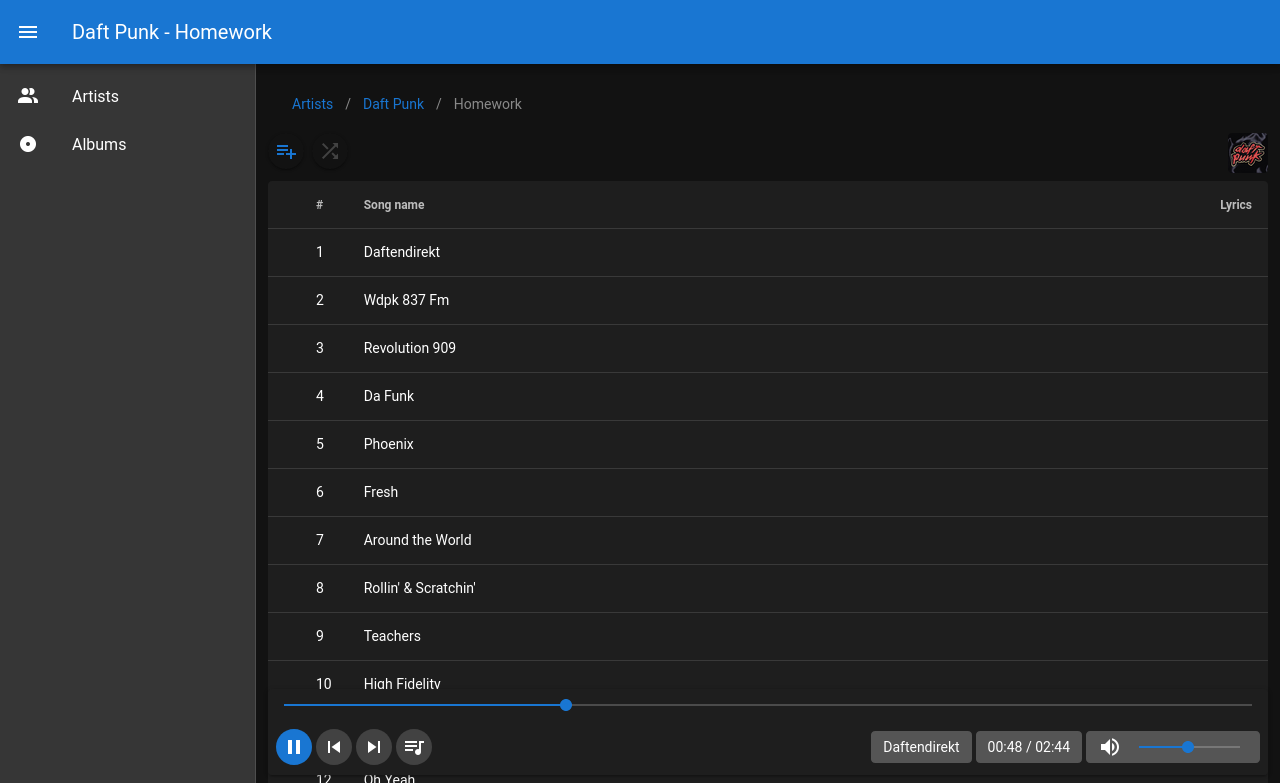This screenshot has height=783, width=1280.
Task: Play track 1 Daftendirekt in the list
Action: coord(768,253)
